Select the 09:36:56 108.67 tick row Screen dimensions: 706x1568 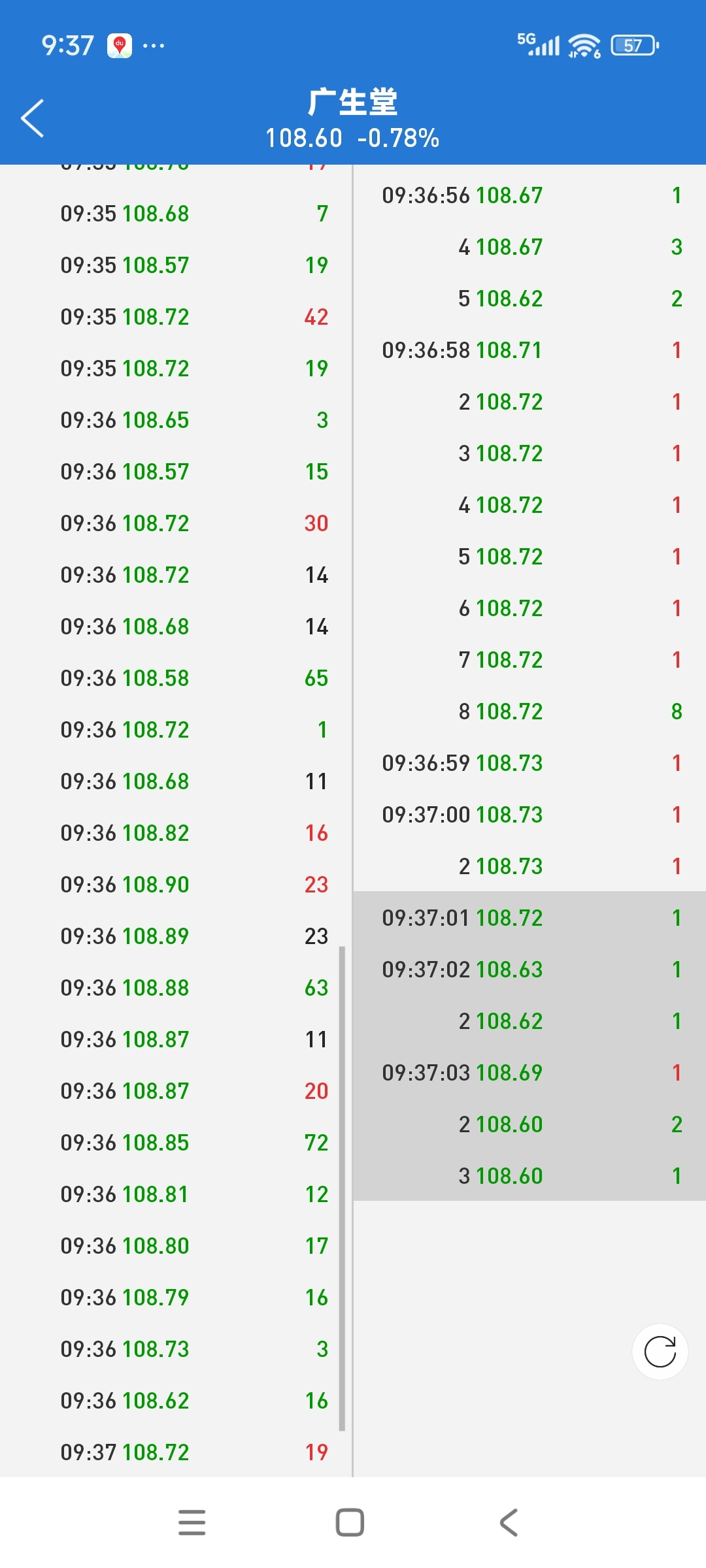point(529,195)
